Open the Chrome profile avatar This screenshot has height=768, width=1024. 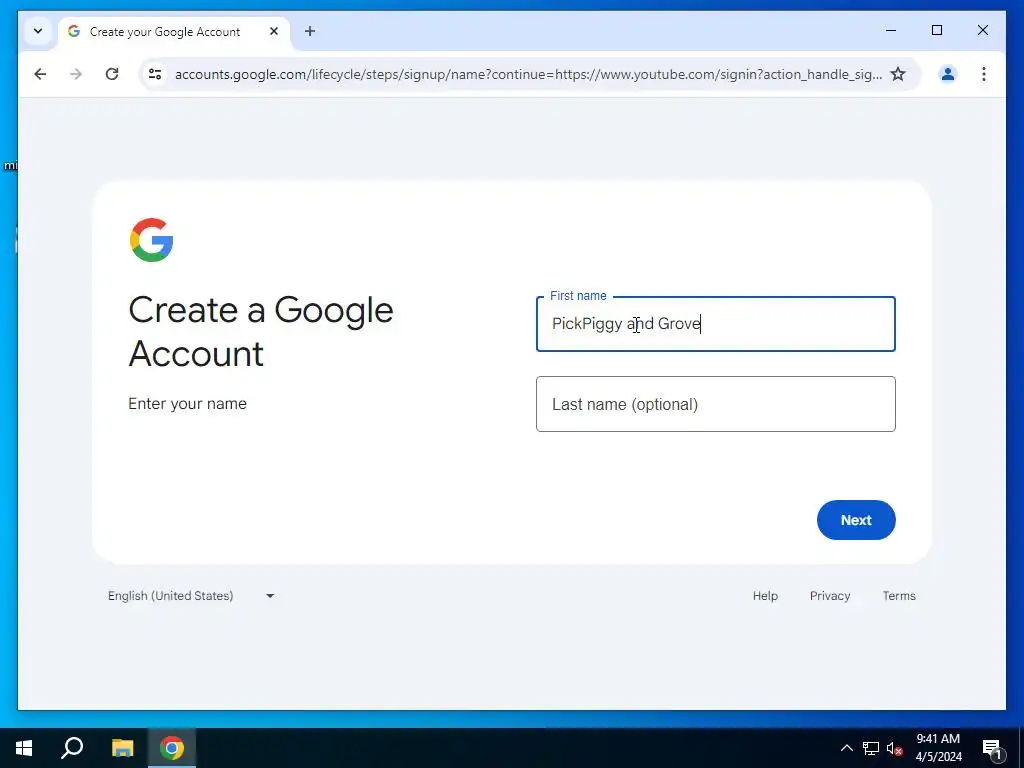(x=948, y=74)
